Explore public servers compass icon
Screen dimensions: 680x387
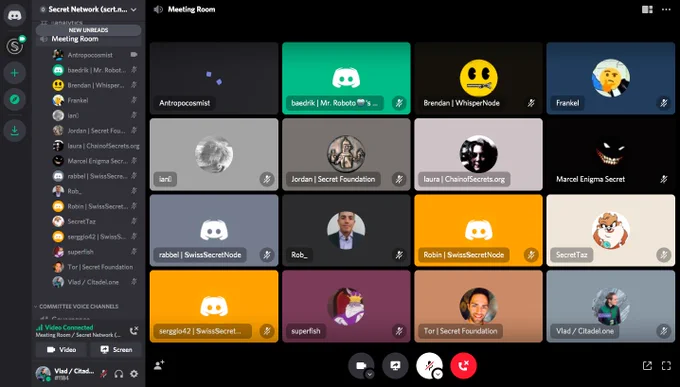point(15,100)
